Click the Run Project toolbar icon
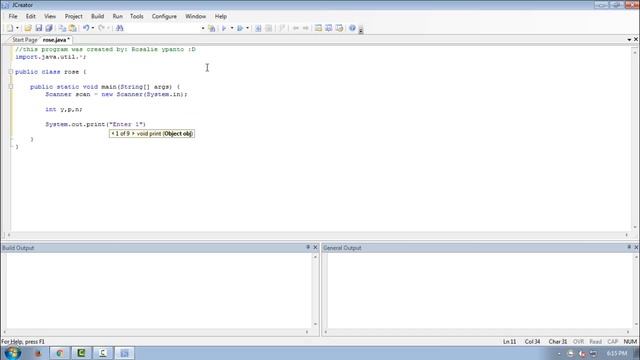The height and width of the screenshot is (360, 640). (240, 28)
